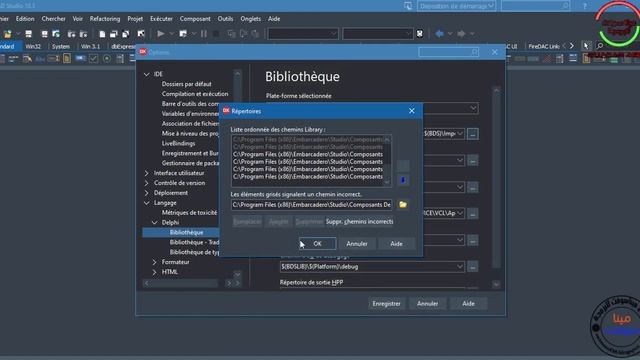Image resolution: width=640 pixels, height=360 pixels.
Task: Open the Disposition de démarrage dropdown
Action: click(x=456, y=6)
